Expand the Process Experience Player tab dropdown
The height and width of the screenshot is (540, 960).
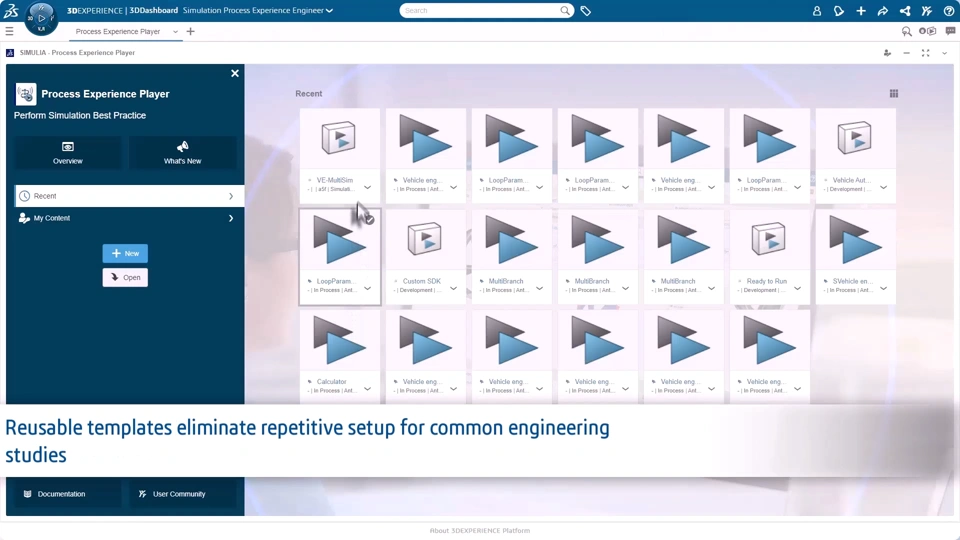(x=175, y=32)
